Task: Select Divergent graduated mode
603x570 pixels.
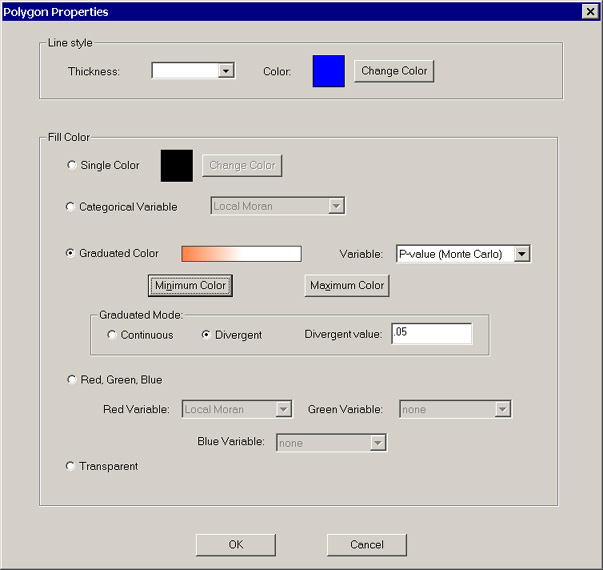Action: [207, 335]
